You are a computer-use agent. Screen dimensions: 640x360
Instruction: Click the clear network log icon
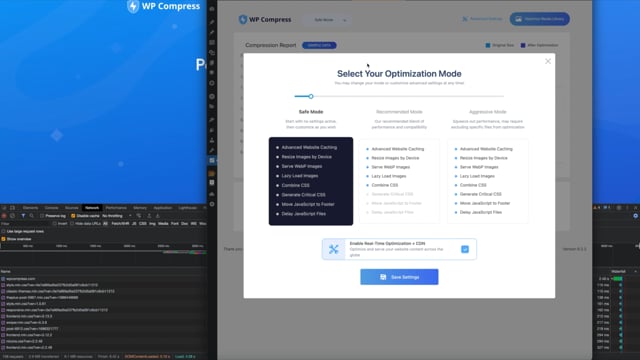13,216
